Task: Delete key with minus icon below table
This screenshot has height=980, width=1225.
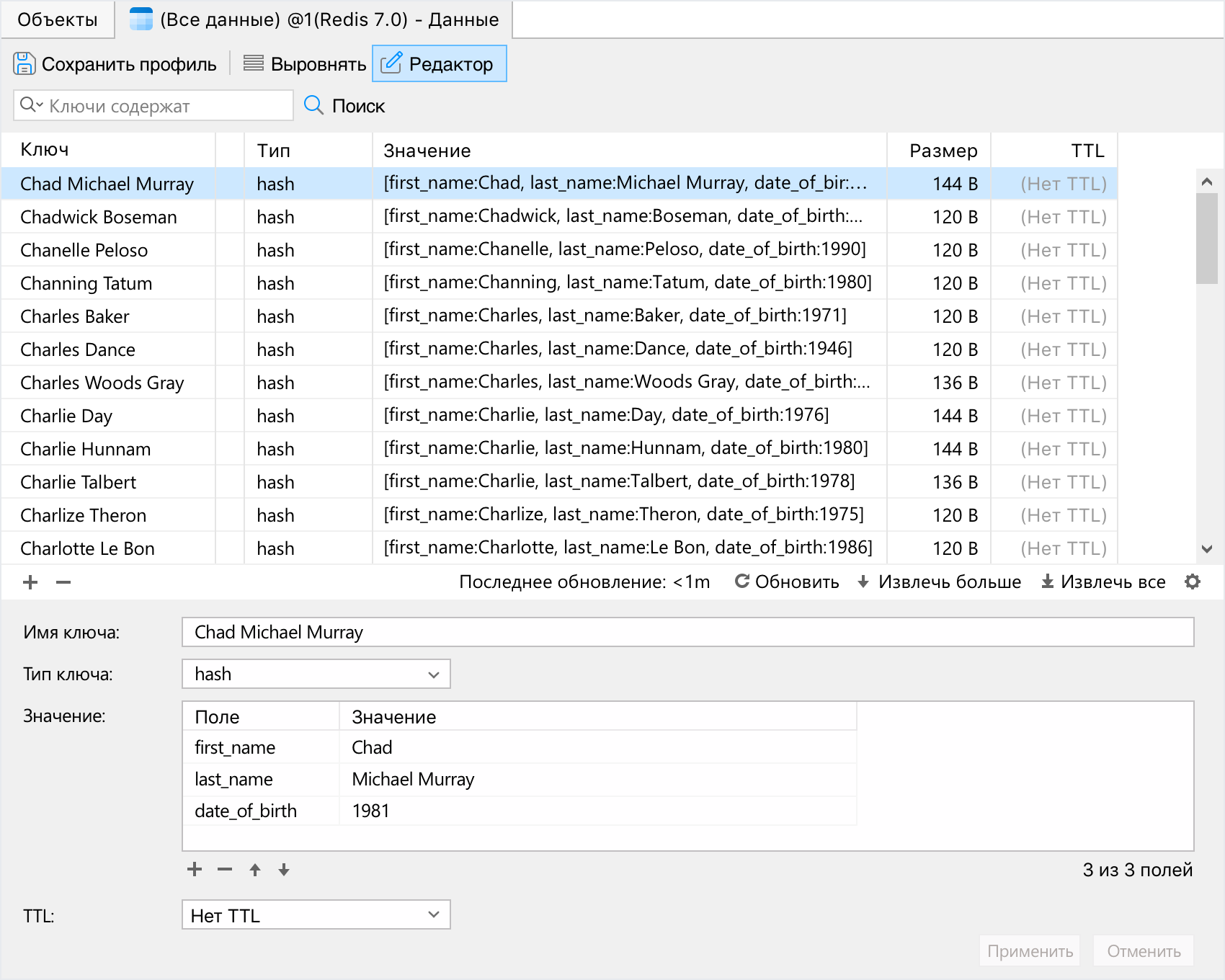Action: pyautogui.click(x=63, y=582)
